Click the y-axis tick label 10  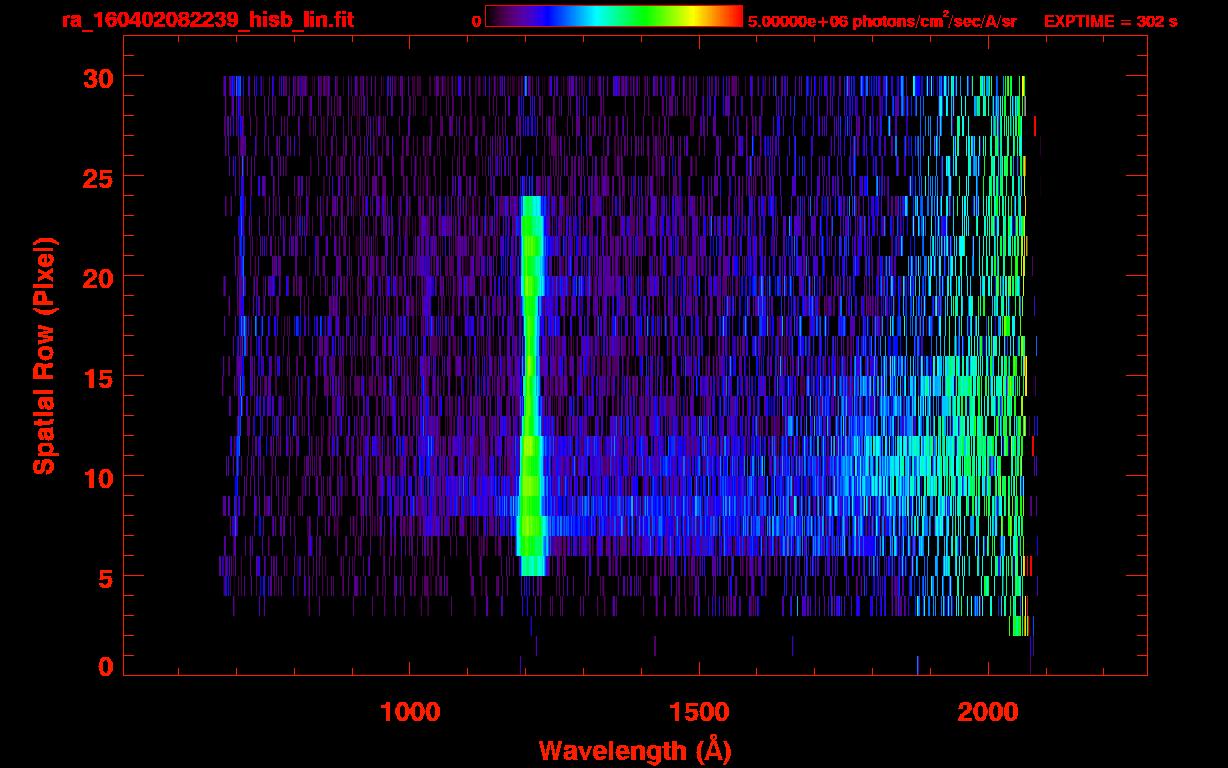[x=98, y=477]
